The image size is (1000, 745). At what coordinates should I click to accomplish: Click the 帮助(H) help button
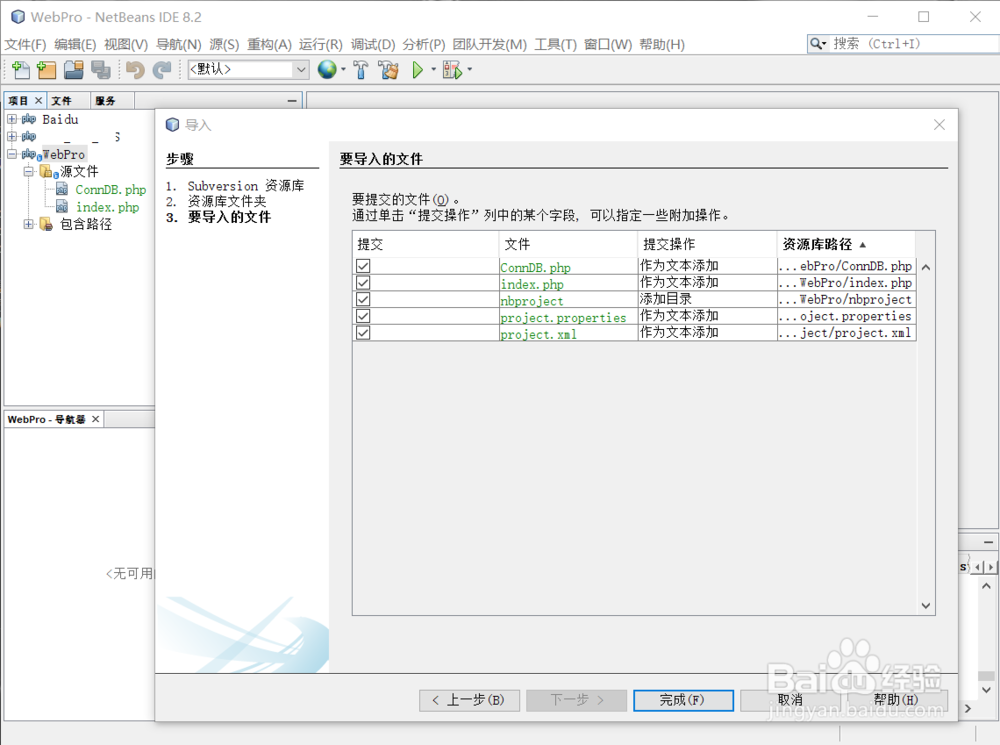point(896,700)
